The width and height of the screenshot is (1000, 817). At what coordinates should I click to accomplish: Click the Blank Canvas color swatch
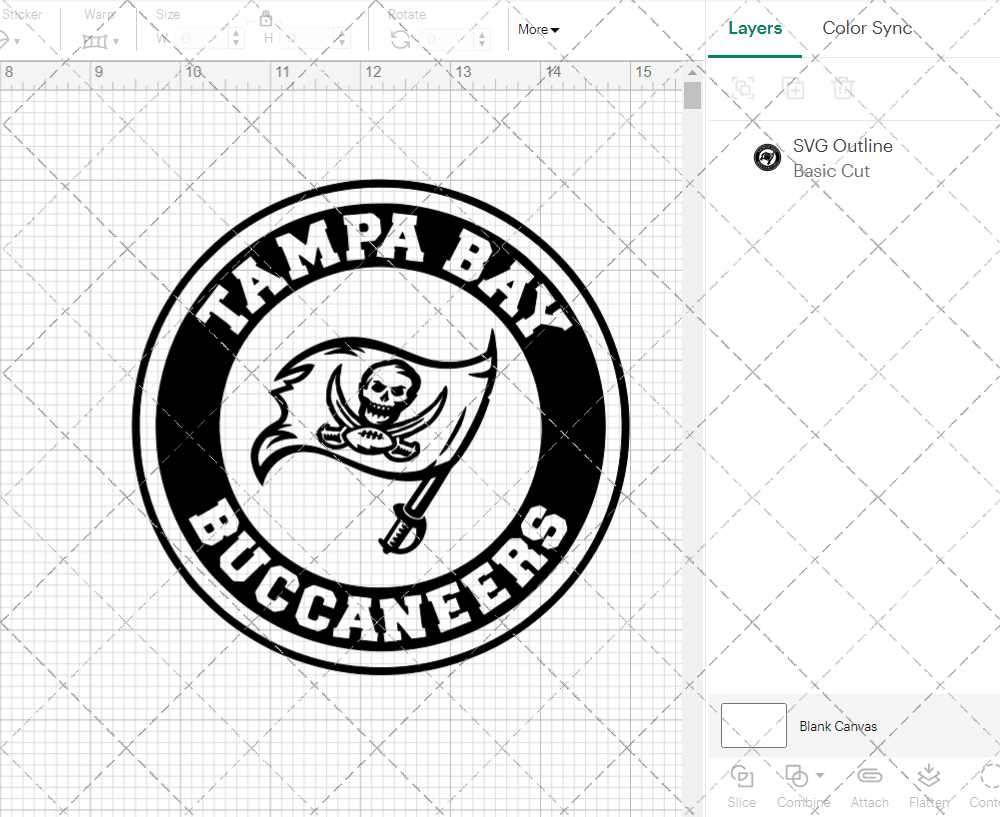pos(753,725)
